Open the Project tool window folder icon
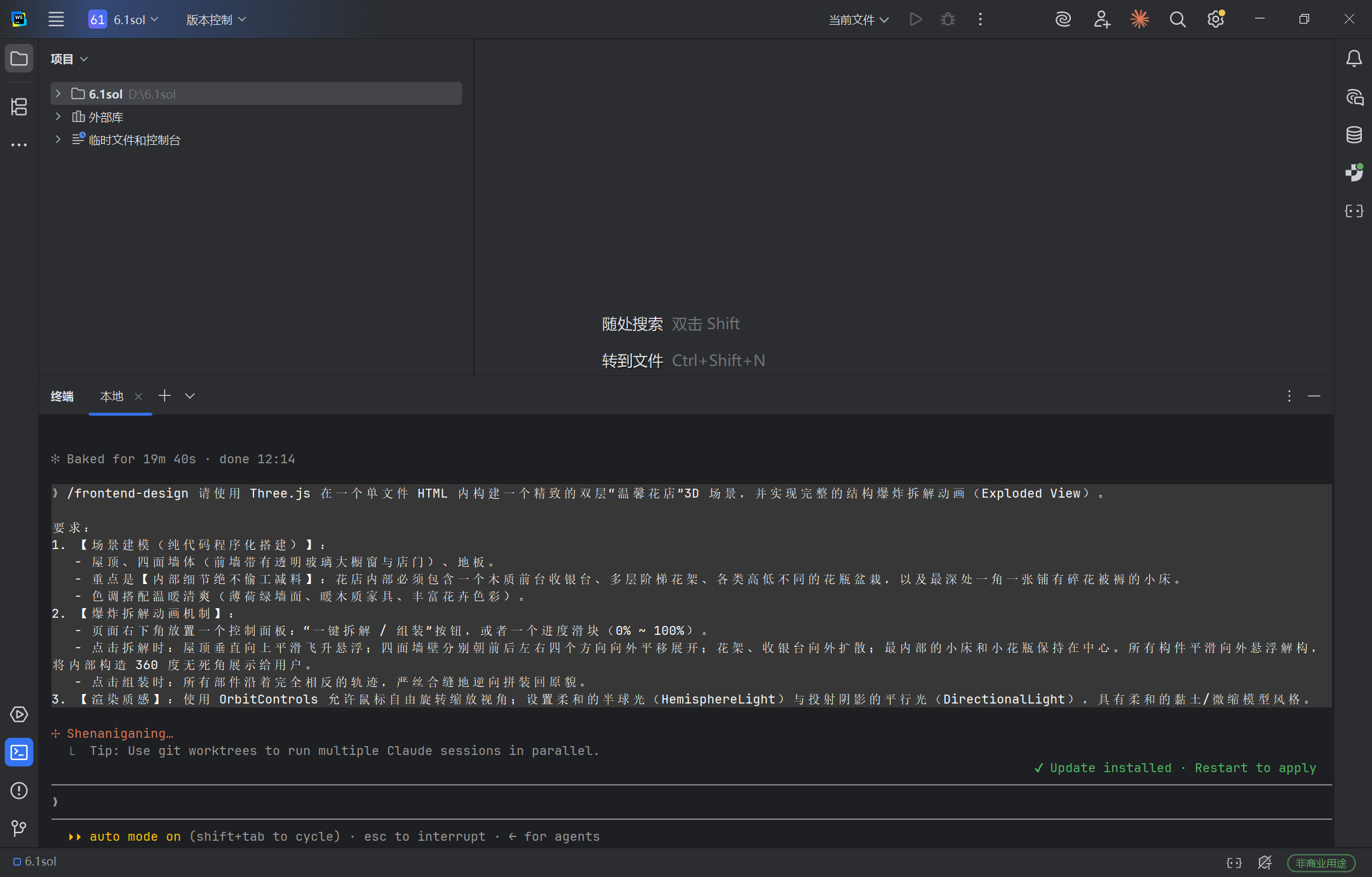 click(x=19, y=58)
